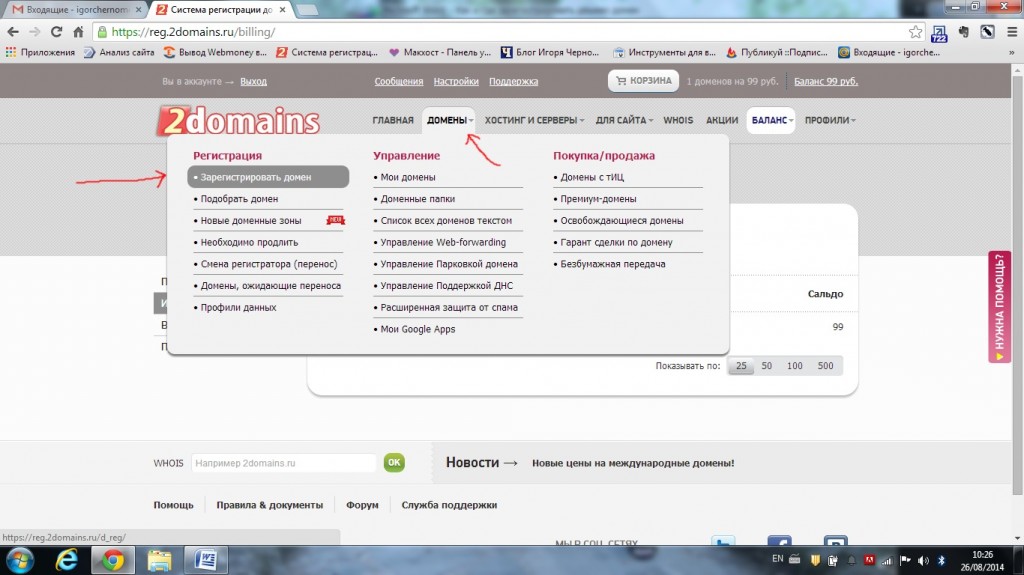Open Гарант сделки по домену

pyautogui.click(x=616, y=242)
